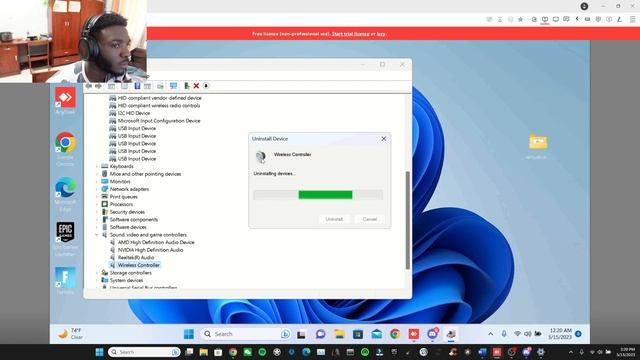
Task: Launch Epic Games Launcher desktop shortcut
Action: (65, 239)
